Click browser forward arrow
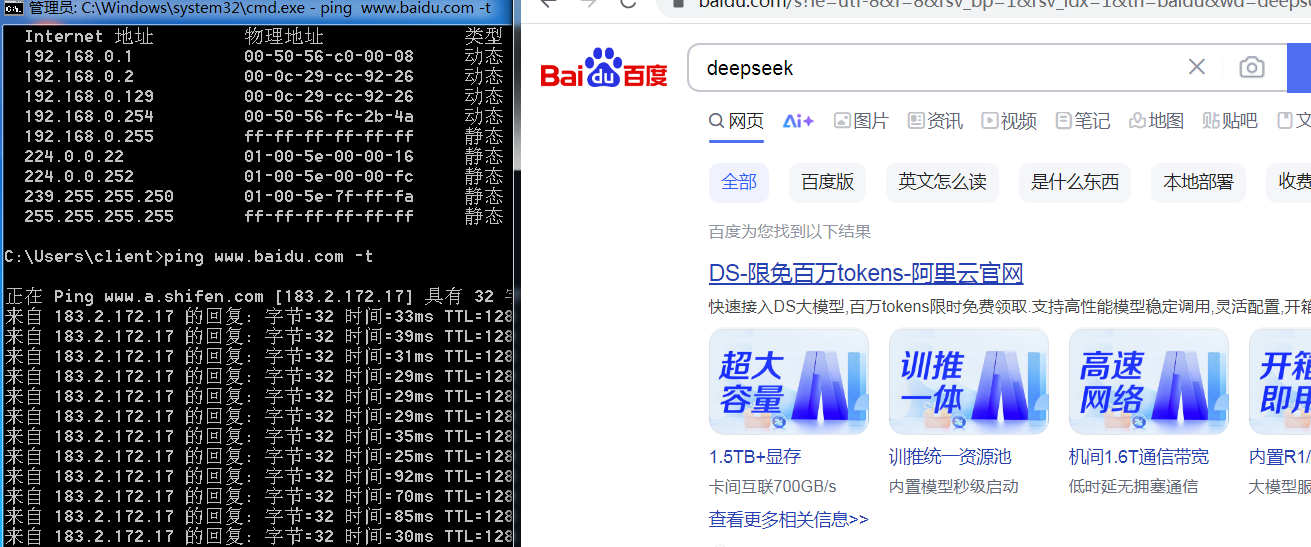The image size is (1311, 547). [588, 3]
